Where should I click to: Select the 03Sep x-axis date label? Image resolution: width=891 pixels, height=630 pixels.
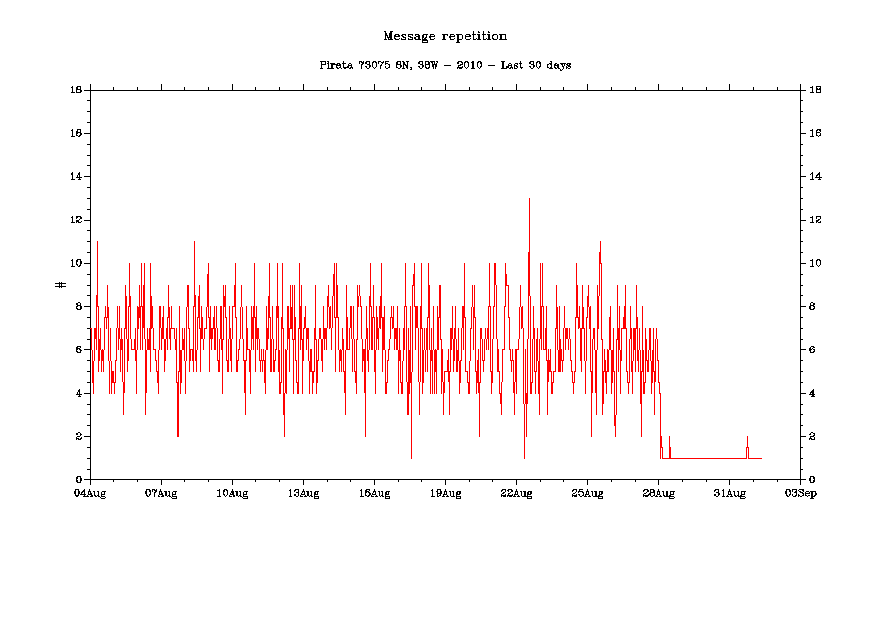point(799,492)
